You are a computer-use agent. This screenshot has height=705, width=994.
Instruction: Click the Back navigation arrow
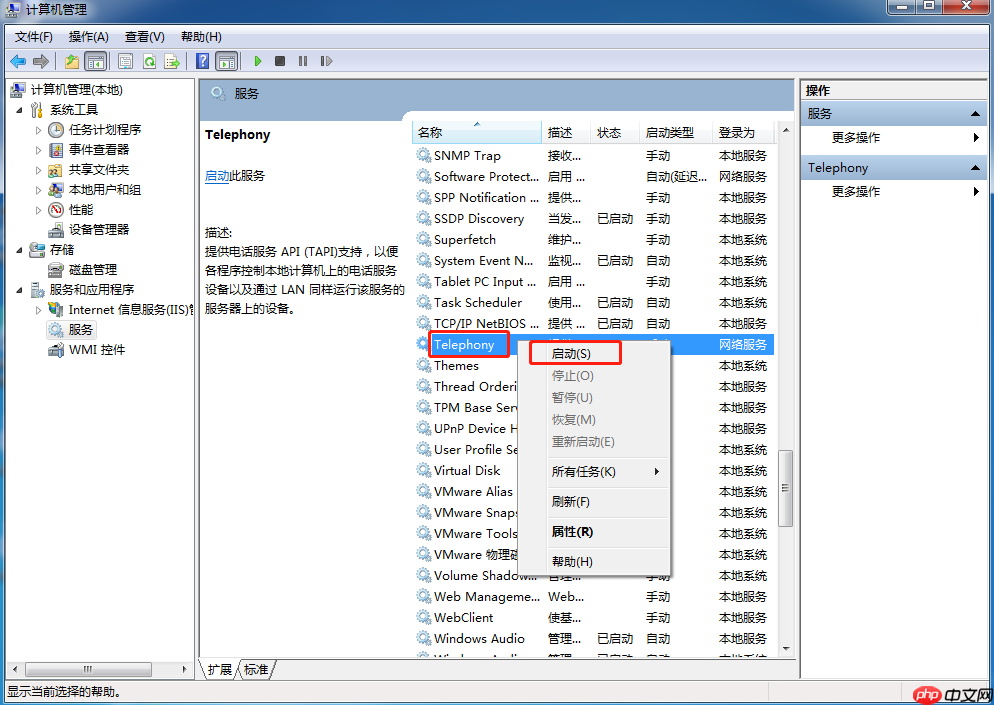17,61
